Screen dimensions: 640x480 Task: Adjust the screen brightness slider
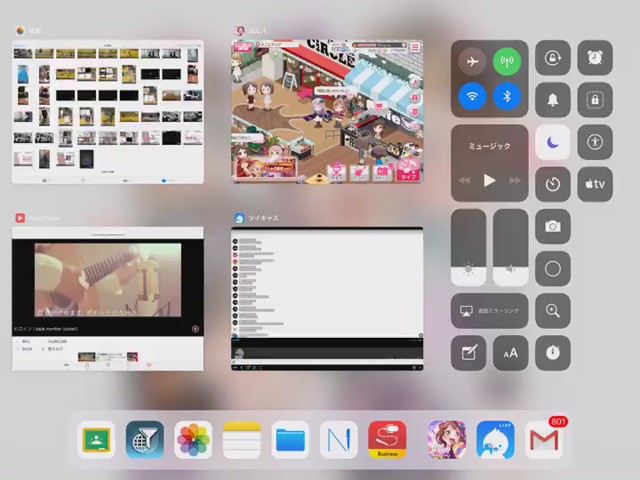tap(469, 248)
